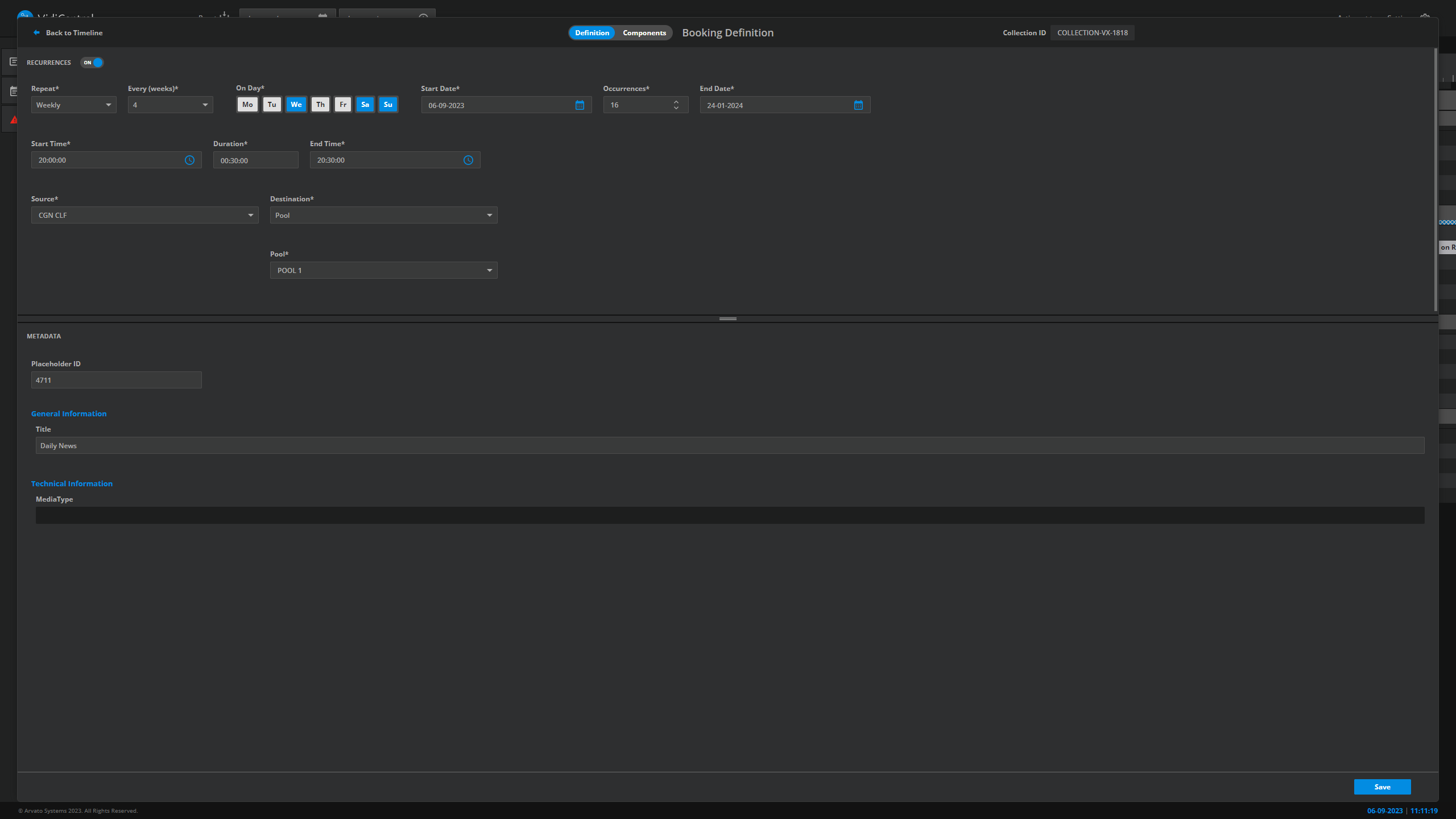The width and height of the screenshot is (1456, 819).
Task: Switch to the Definition tab
Action: [x=592, y=32]
